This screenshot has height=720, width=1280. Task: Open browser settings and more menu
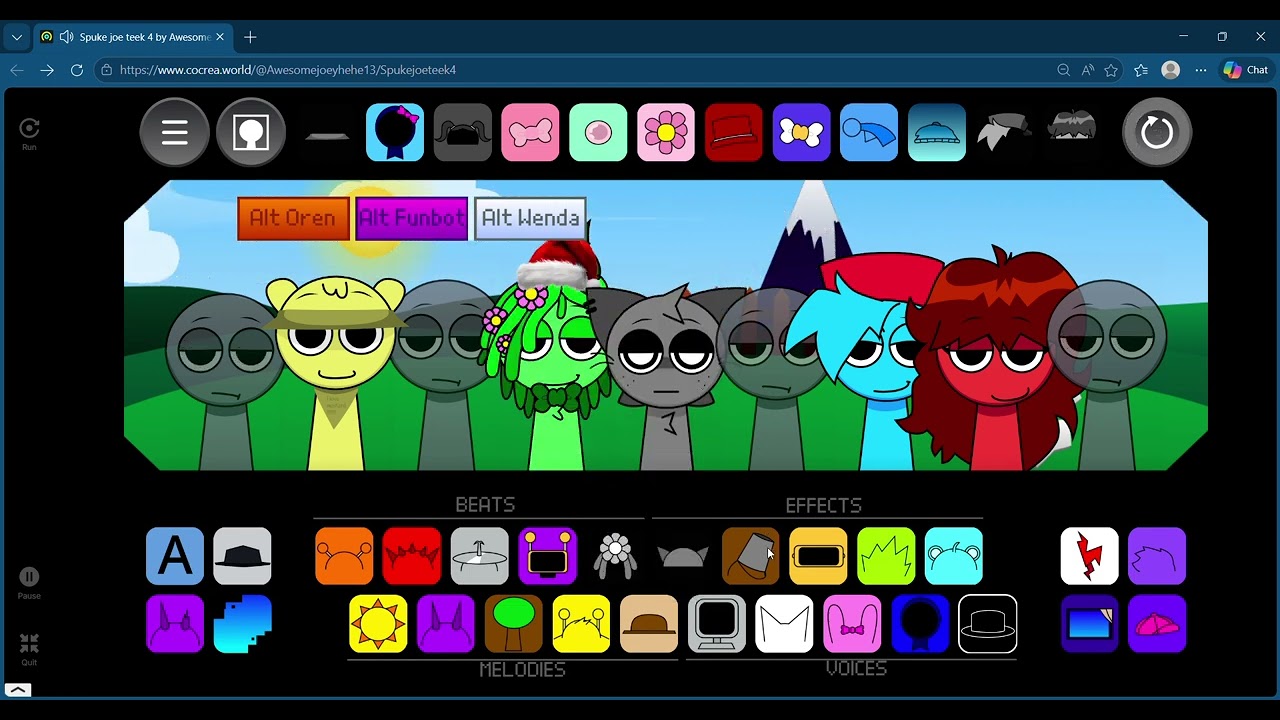coord(1201,70)
